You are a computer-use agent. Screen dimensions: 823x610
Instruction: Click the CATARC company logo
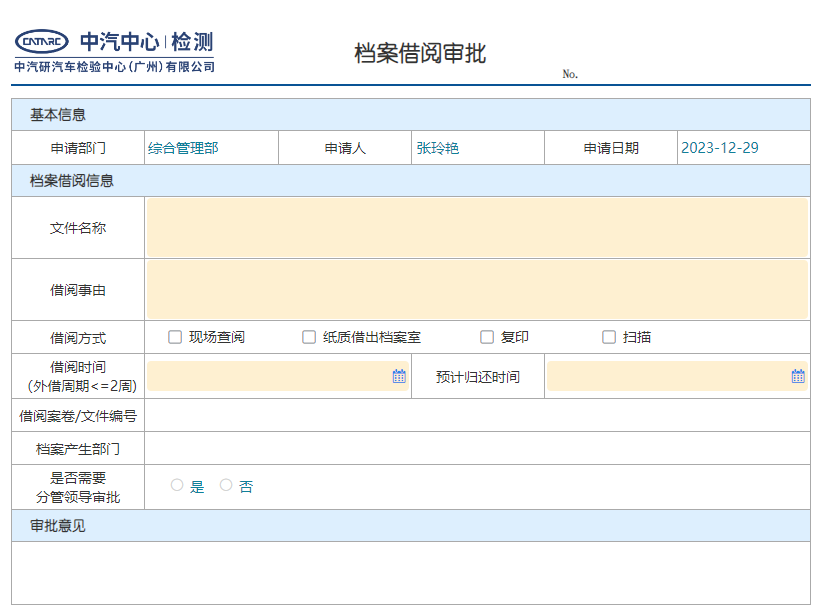coord(40,44)
